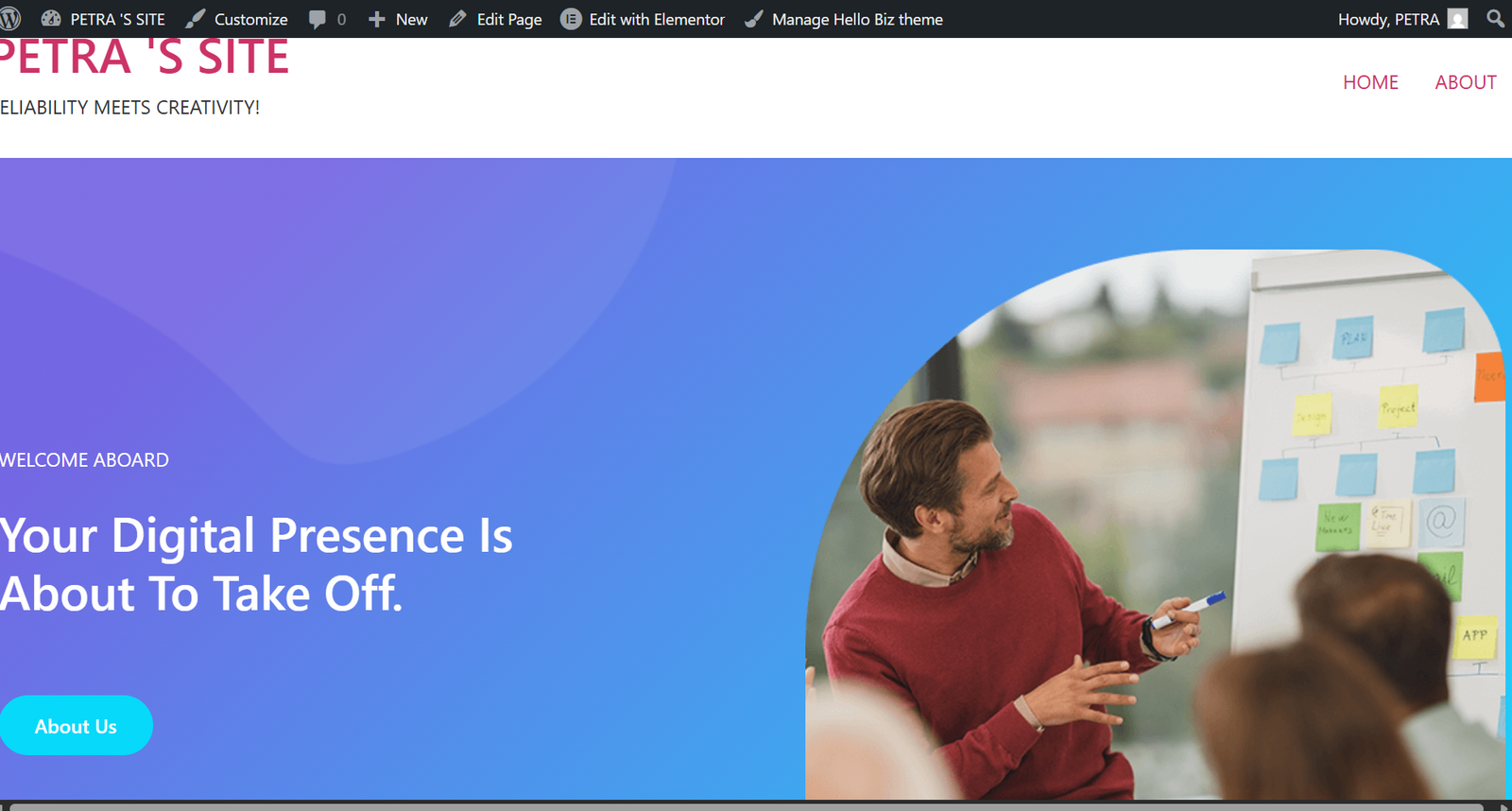Click the user avatar in the admin bar
Screen dimensions: 1512x811
(1458, 19)
